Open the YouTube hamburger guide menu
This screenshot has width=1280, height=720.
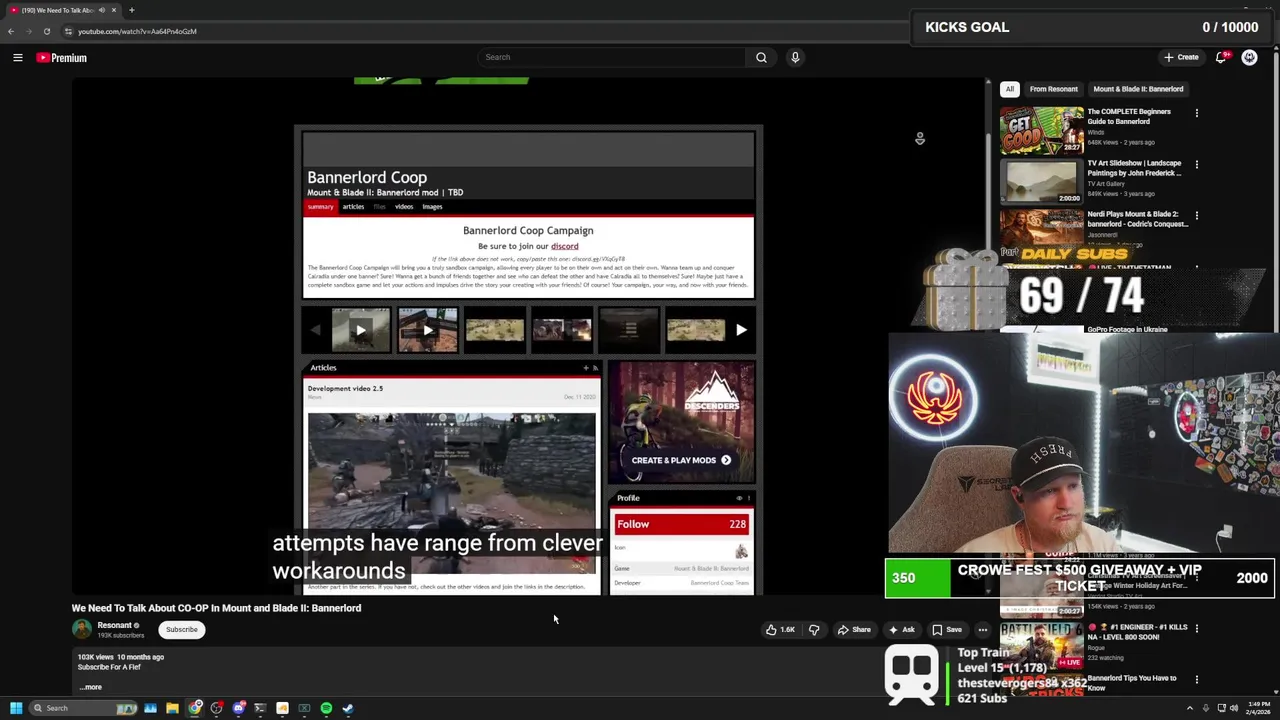[17, 58]
